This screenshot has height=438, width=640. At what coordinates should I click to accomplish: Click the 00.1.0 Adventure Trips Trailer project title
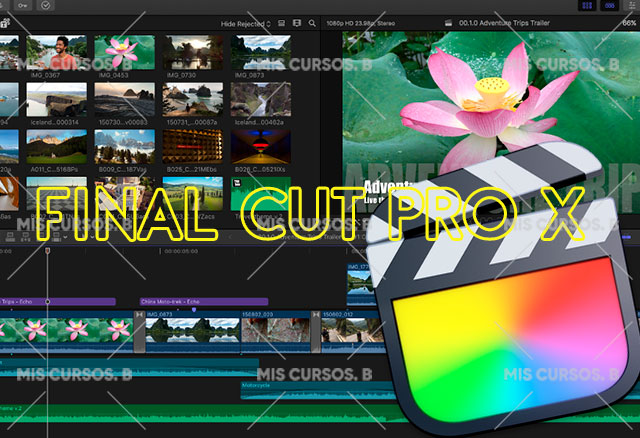(x=528, y=23)
